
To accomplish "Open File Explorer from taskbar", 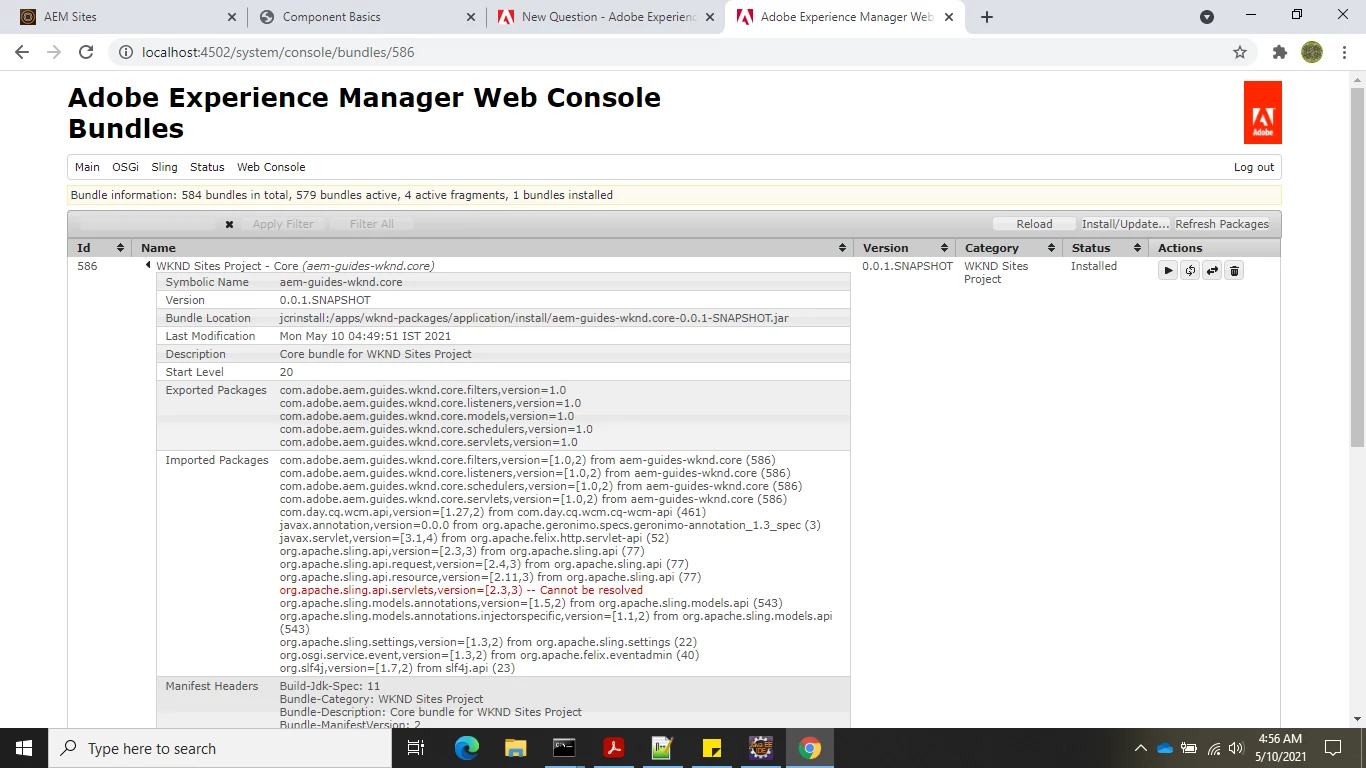I will point(515,748).
